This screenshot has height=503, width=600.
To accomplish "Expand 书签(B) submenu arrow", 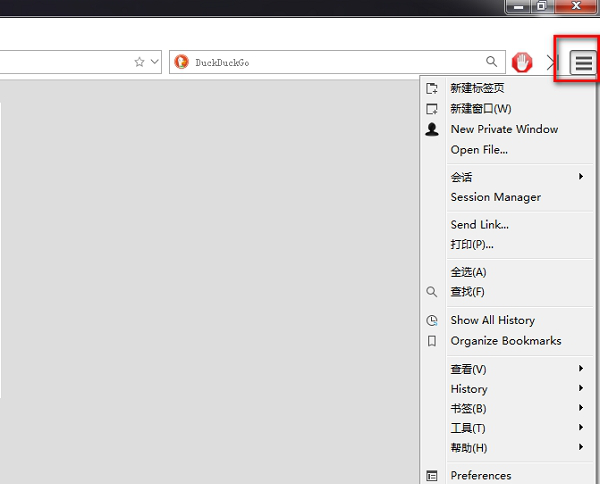I will pos(581,408).
